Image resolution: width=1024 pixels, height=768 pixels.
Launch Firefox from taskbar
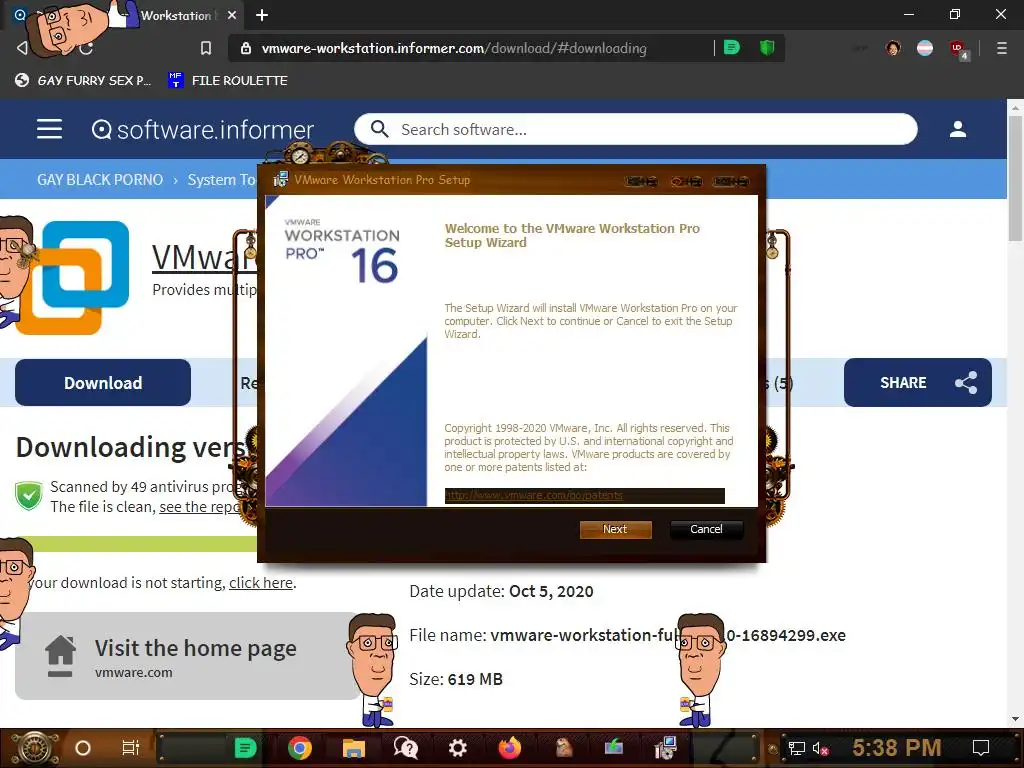coord(509,748)
